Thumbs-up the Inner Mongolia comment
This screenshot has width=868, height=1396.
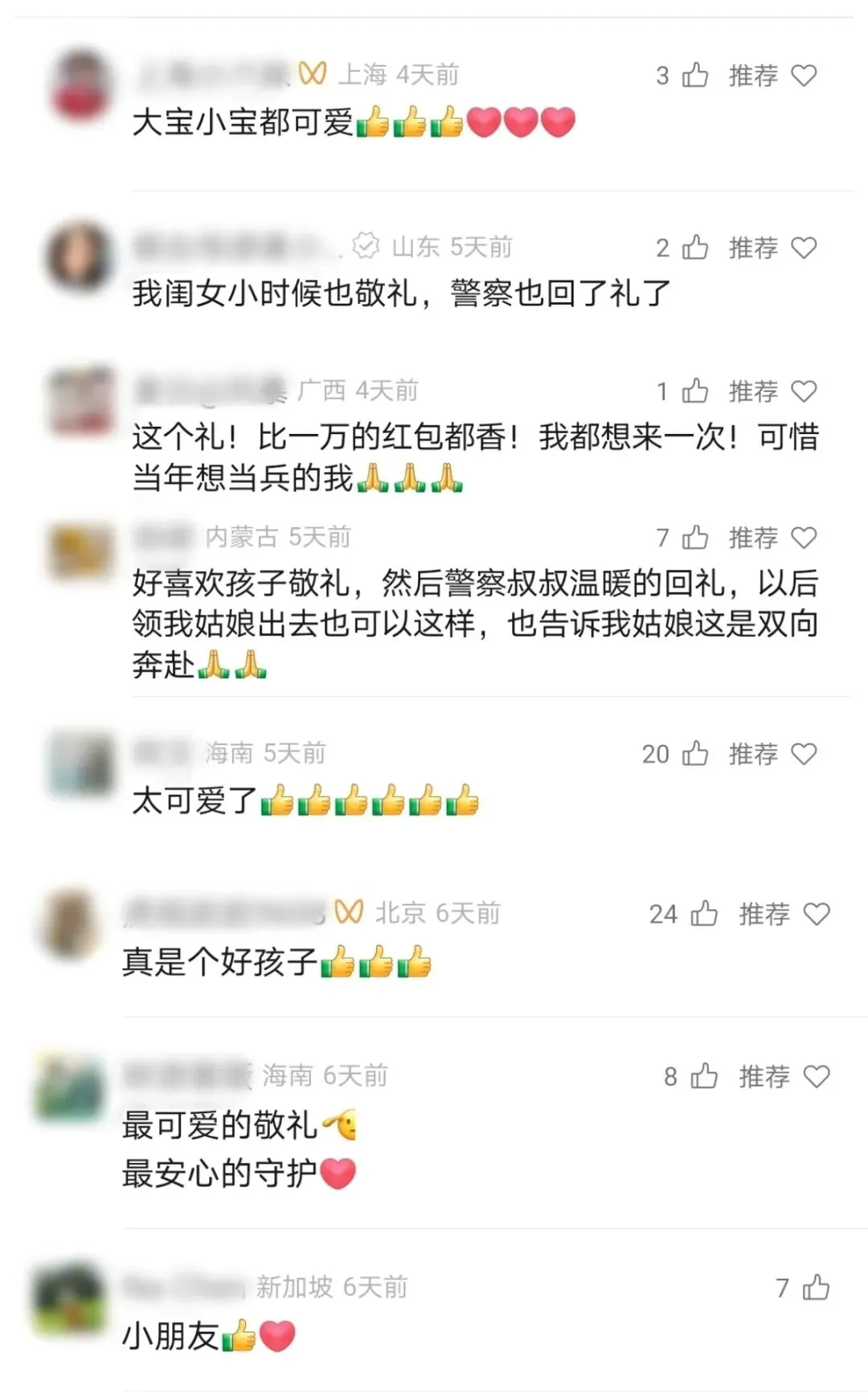(695, 537)
